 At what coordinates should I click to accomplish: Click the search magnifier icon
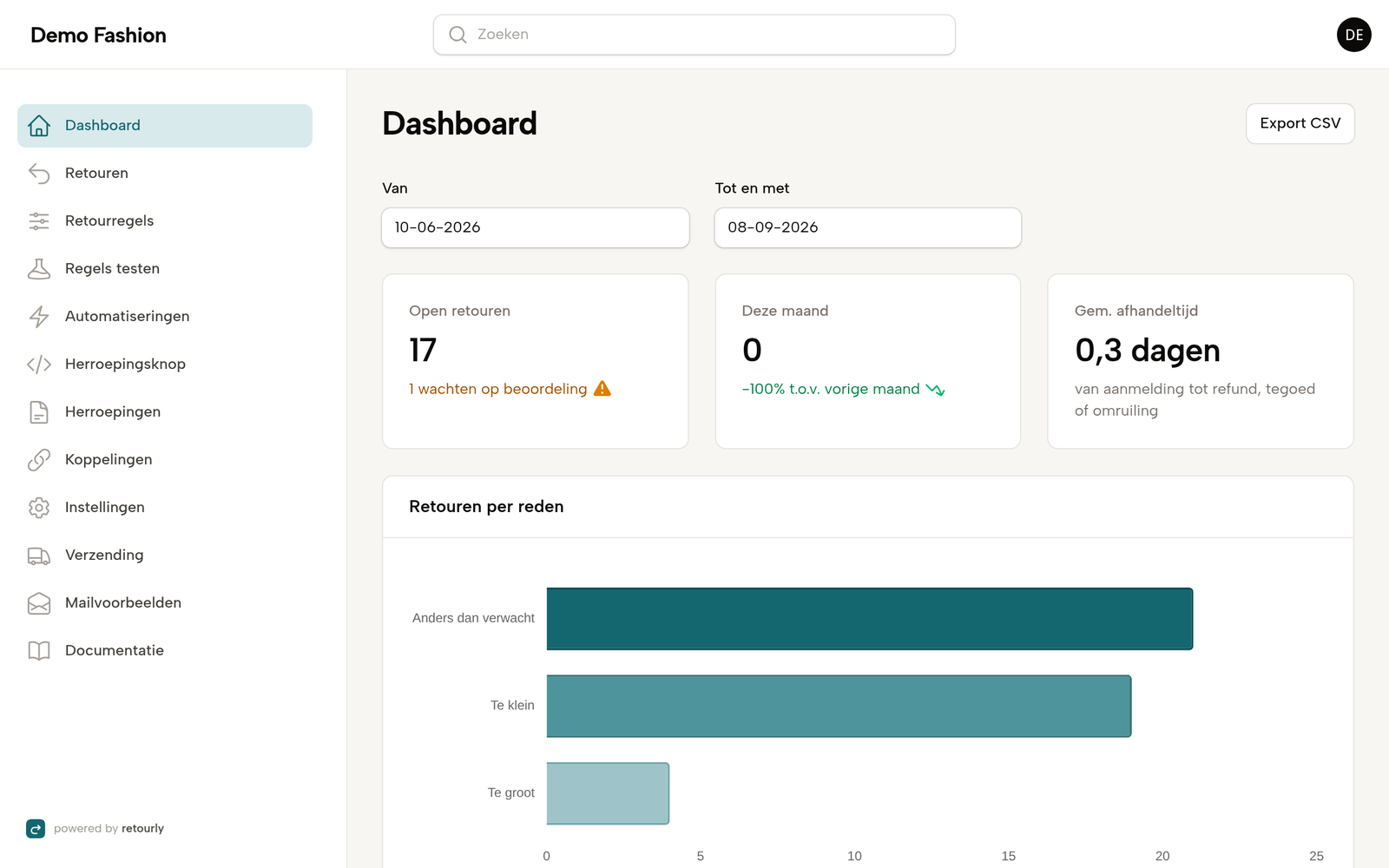(x=458, y=35)
